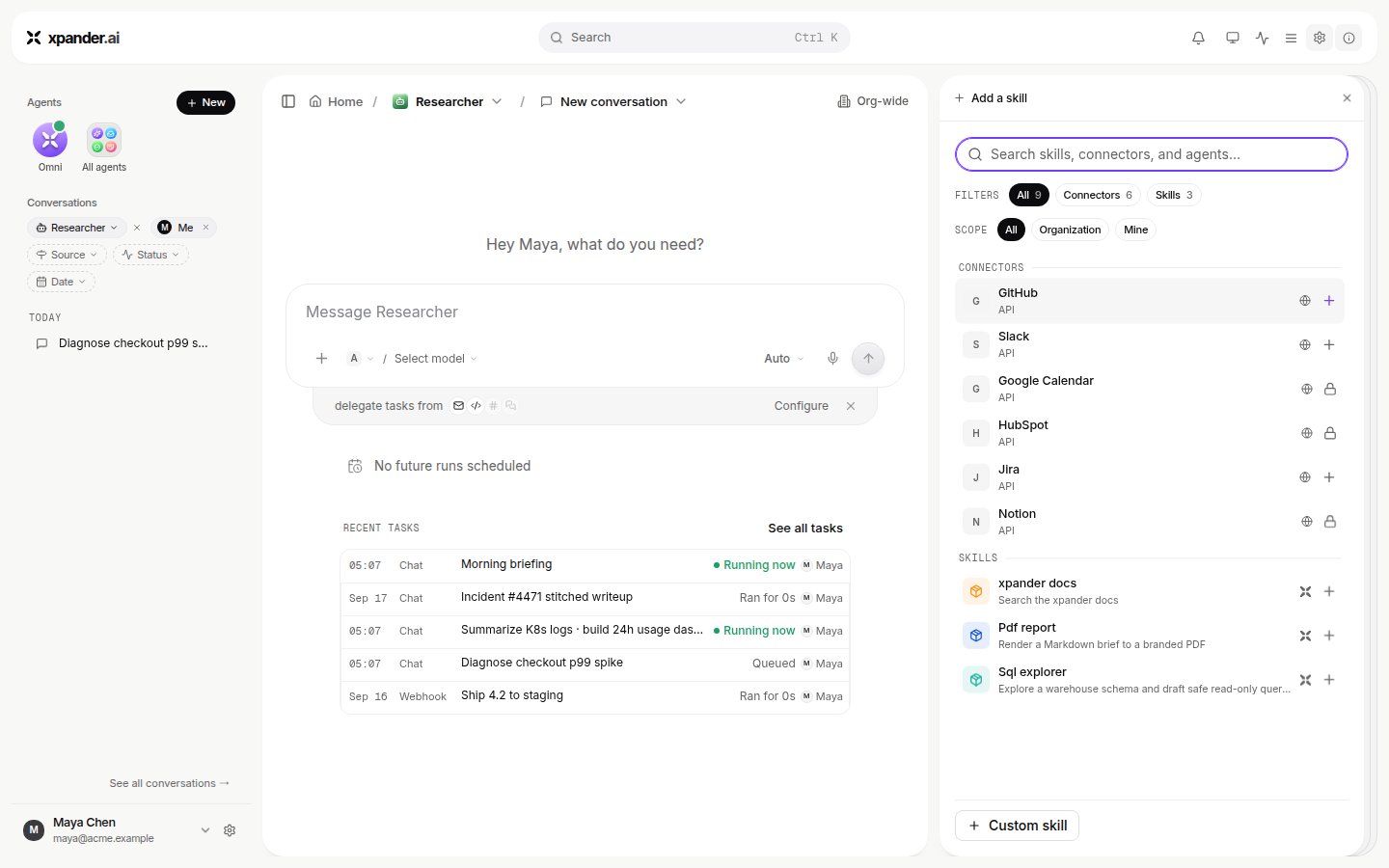Add the GitHub connector with plus icon
This screenshot has width=1389, height=868.
(1329, 301)
